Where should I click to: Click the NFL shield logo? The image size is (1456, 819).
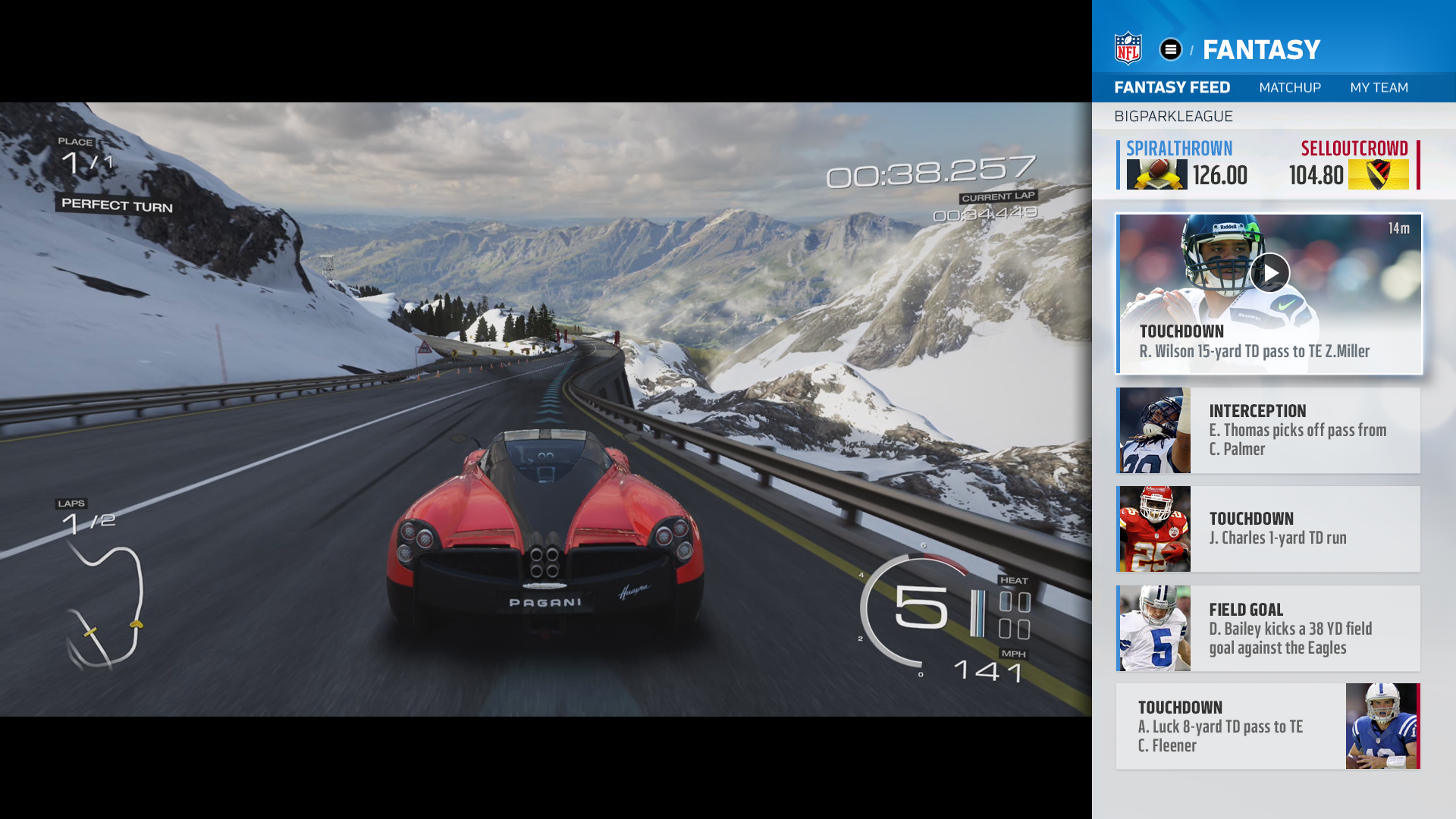click(x=1128, y=49)
